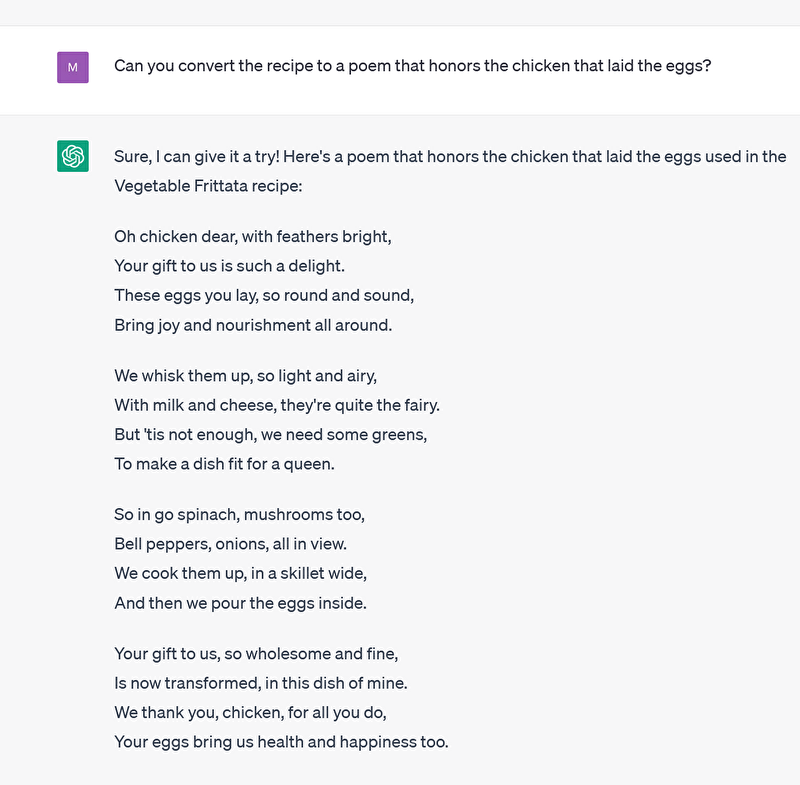Click the line 'Bring joy and nourishment all around.'
The height and width of the screenshot is (785, 800).
pyautogui.click(x=253, y=325)
